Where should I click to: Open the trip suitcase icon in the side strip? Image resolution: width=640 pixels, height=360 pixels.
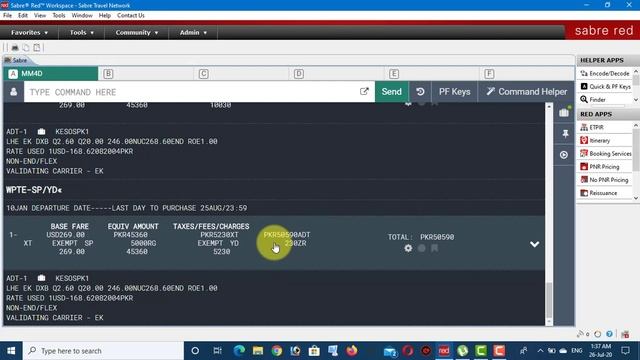coord(564,112)
